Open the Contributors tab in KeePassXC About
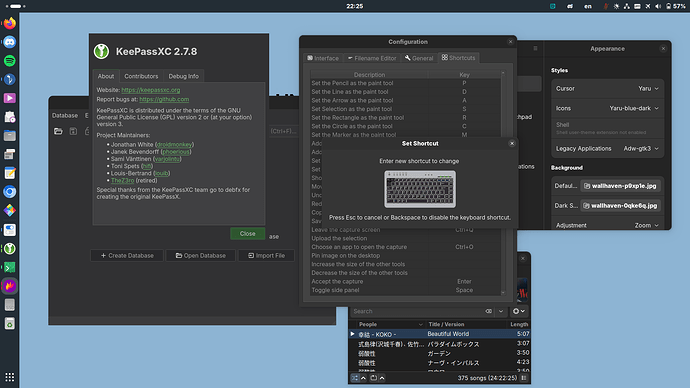Viewport: 690px width, 388px height. pos(141,76)
